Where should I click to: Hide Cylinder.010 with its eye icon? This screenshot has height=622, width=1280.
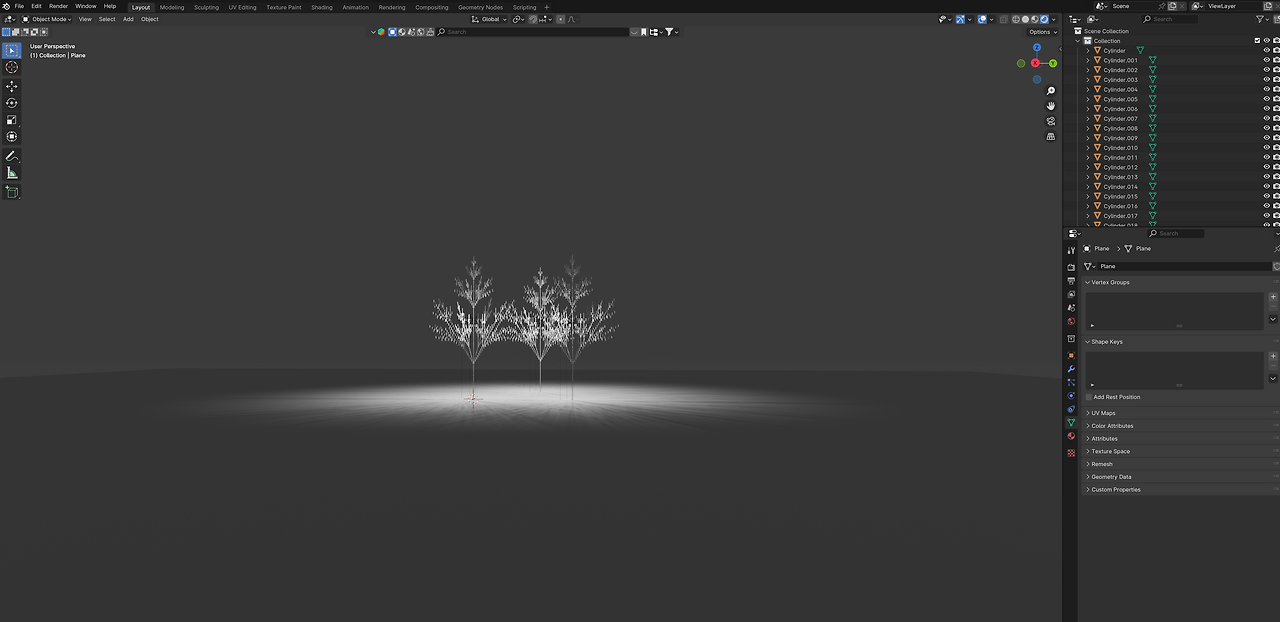pyautogui.click(x=1267, y=148)
